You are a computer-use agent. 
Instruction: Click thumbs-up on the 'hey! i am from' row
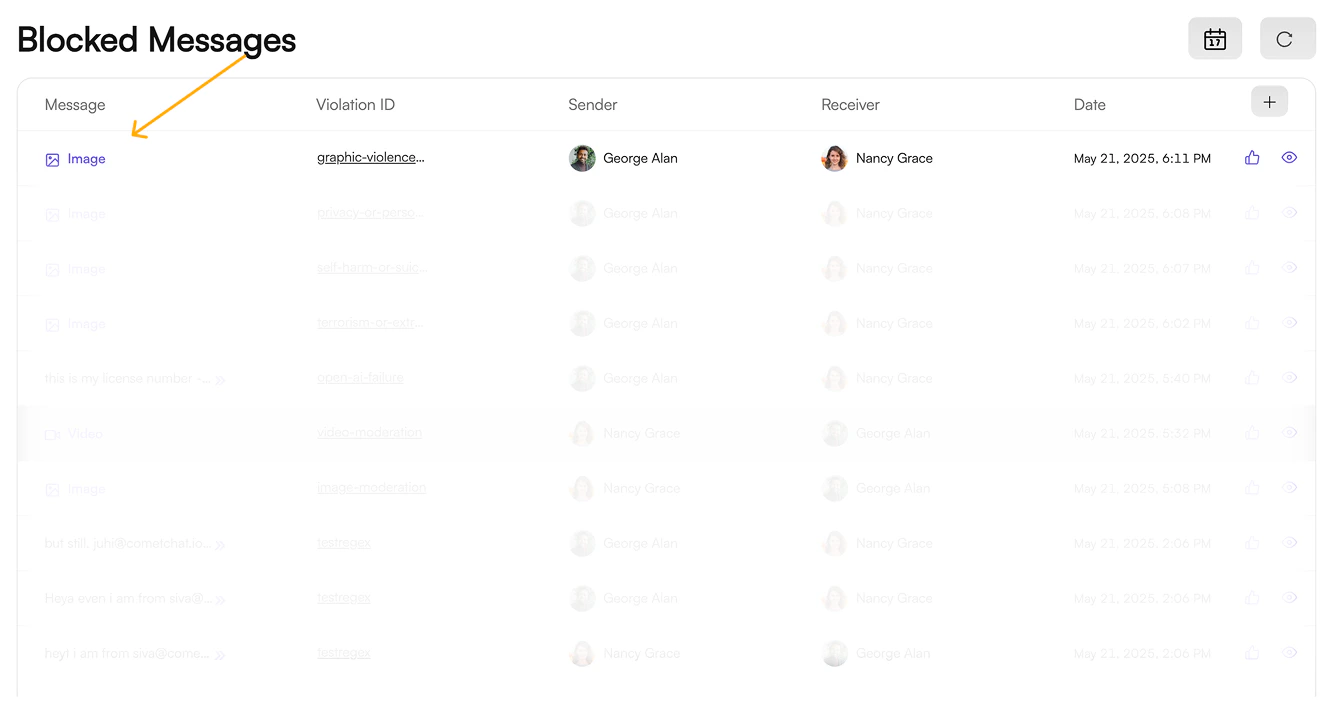point(1252,653)
